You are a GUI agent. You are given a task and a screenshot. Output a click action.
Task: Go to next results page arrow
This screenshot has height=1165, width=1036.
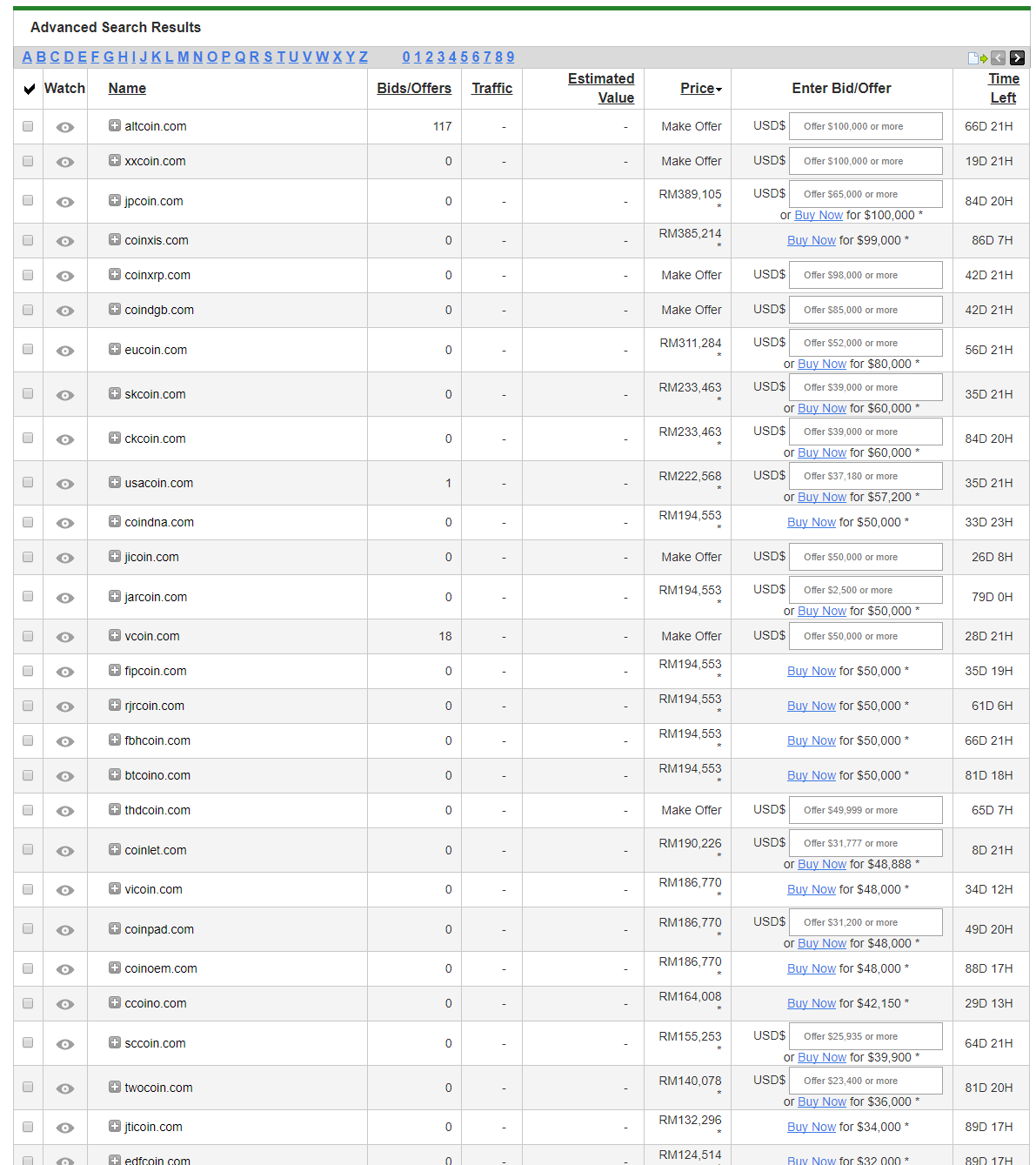click(x=1017, y=58)
